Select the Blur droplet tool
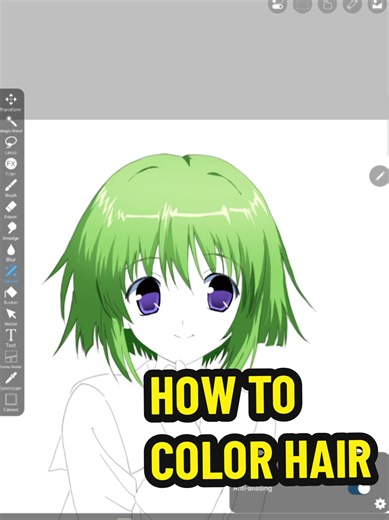The image size is (389, 520). 11,252
